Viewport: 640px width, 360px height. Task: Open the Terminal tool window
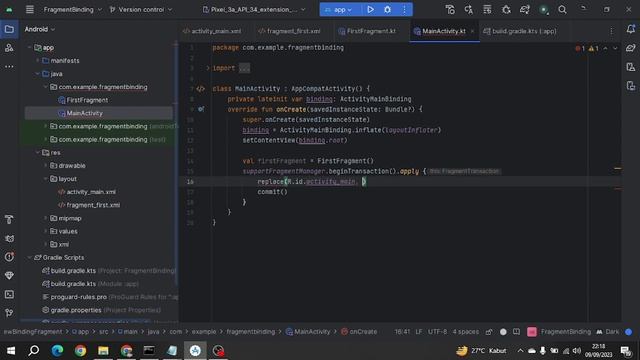point(9,294)
